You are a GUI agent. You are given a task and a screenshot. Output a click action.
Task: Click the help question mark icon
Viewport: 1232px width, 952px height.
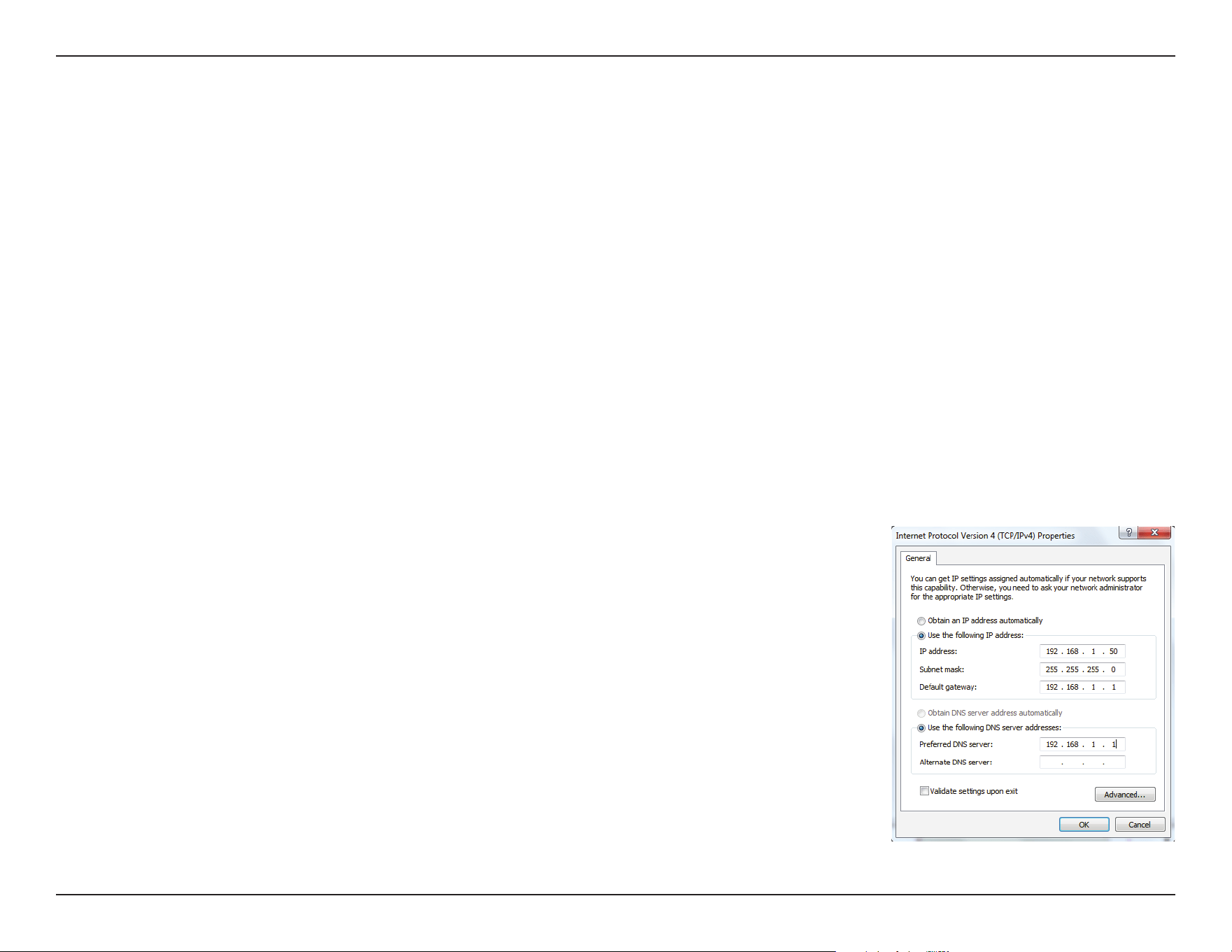1128,532
